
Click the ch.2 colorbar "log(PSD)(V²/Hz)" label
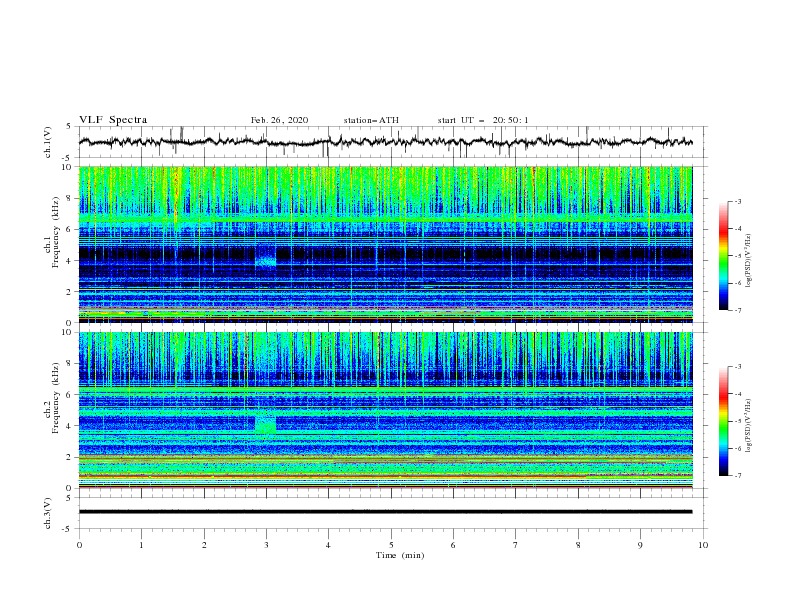[x=748, y=425]
